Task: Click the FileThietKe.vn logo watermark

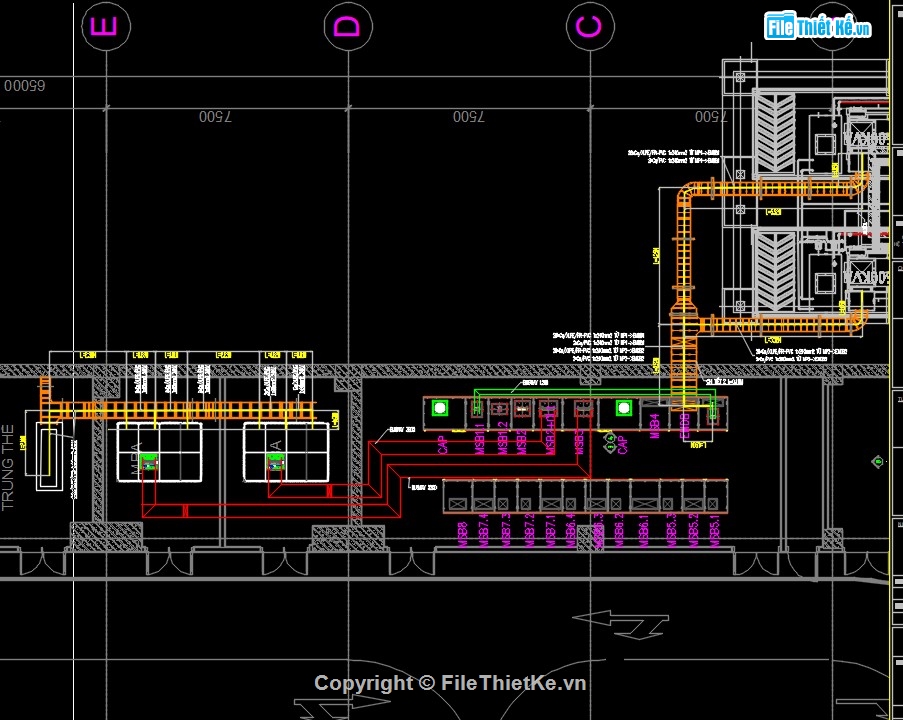Action: [817, 26]
